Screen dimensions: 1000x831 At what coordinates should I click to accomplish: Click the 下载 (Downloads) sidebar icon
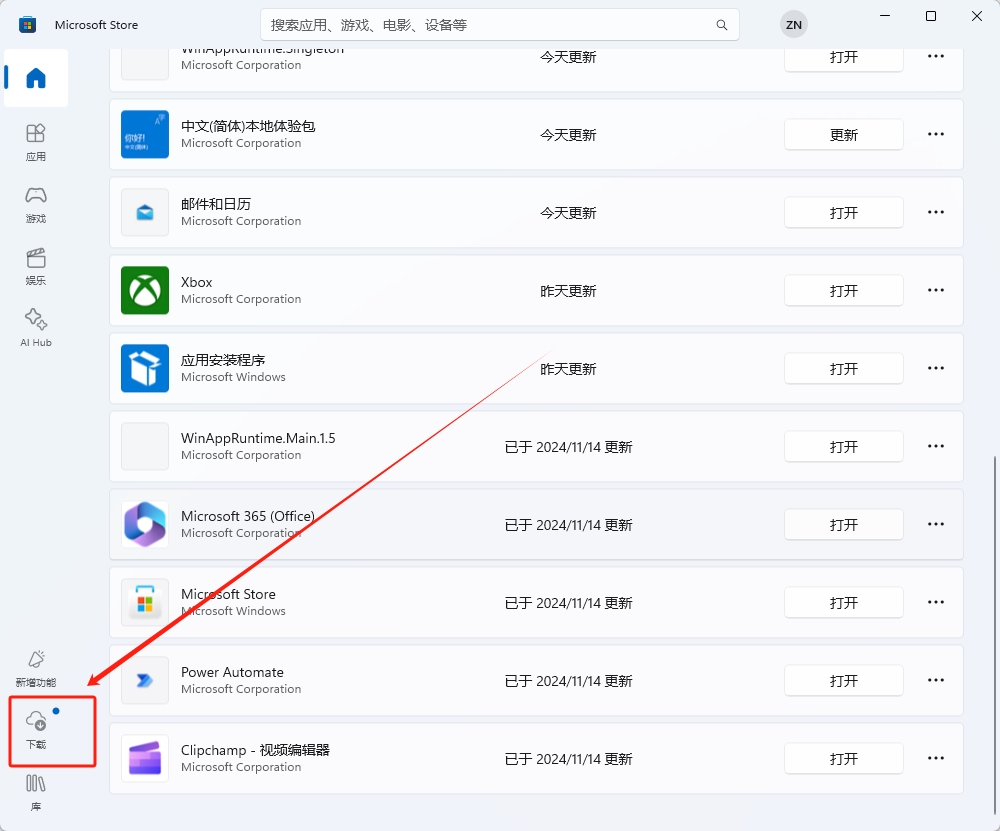(x=36, y=730)
